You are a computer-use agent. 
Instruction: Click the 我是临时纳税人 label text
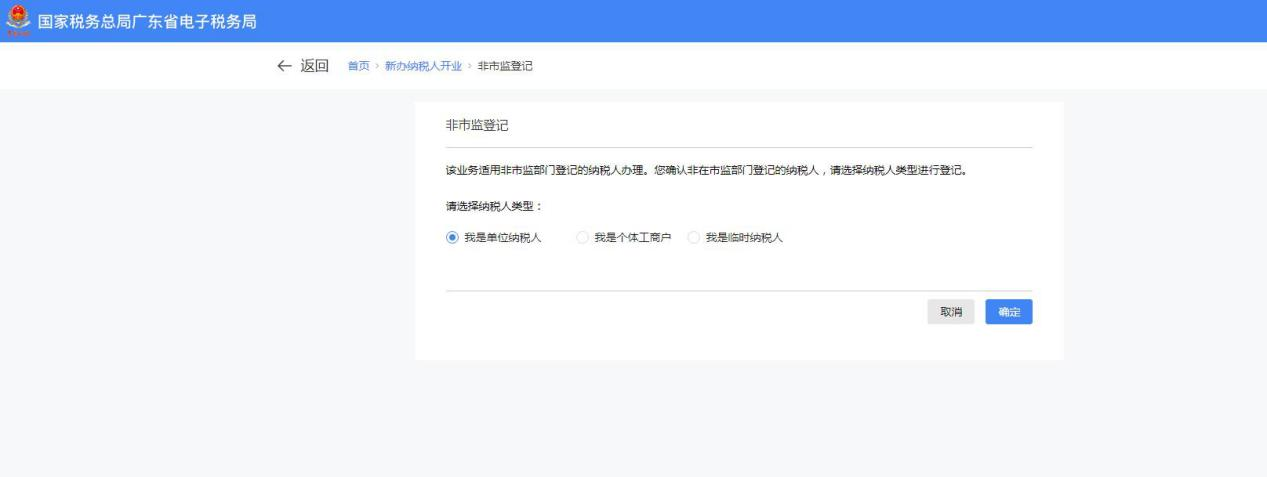pyautogui.click(x=743, y=237)
